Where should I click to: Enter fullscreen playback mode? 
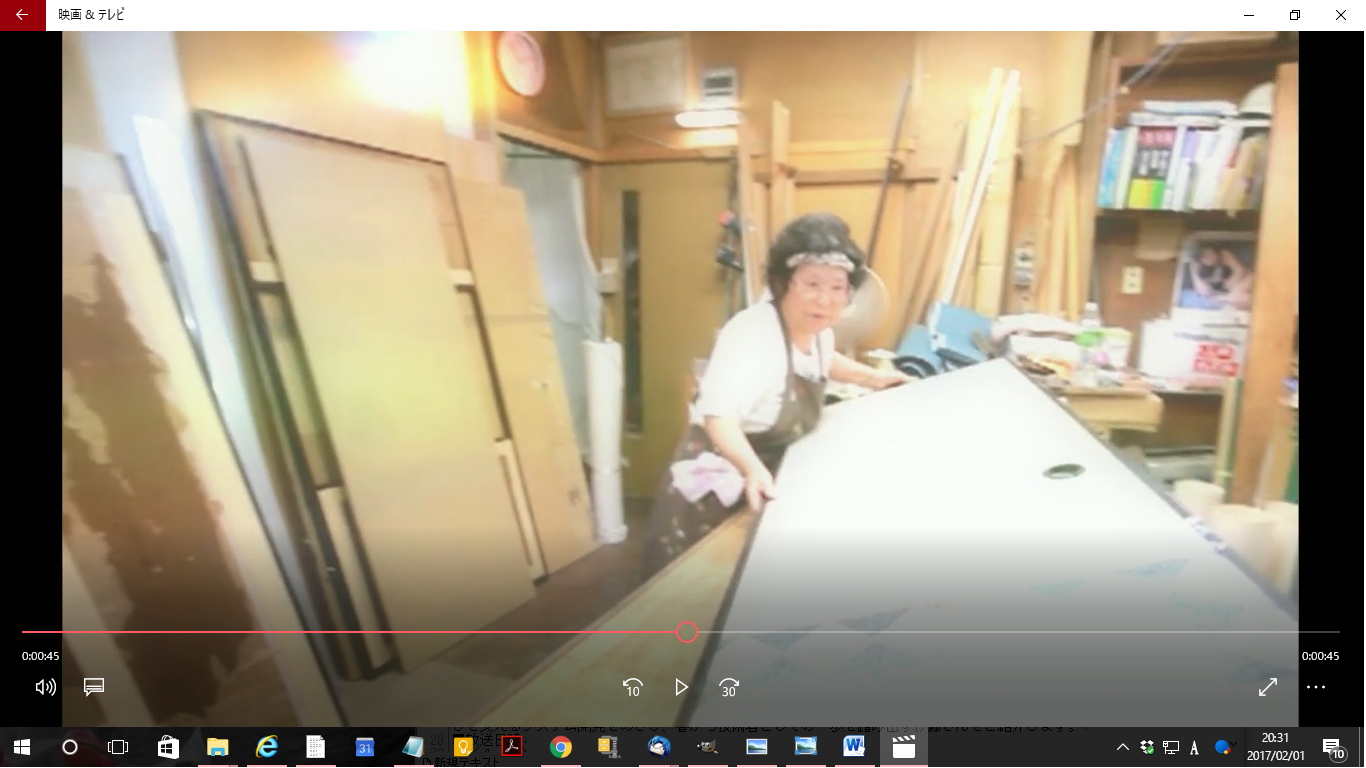point(1267,687)
